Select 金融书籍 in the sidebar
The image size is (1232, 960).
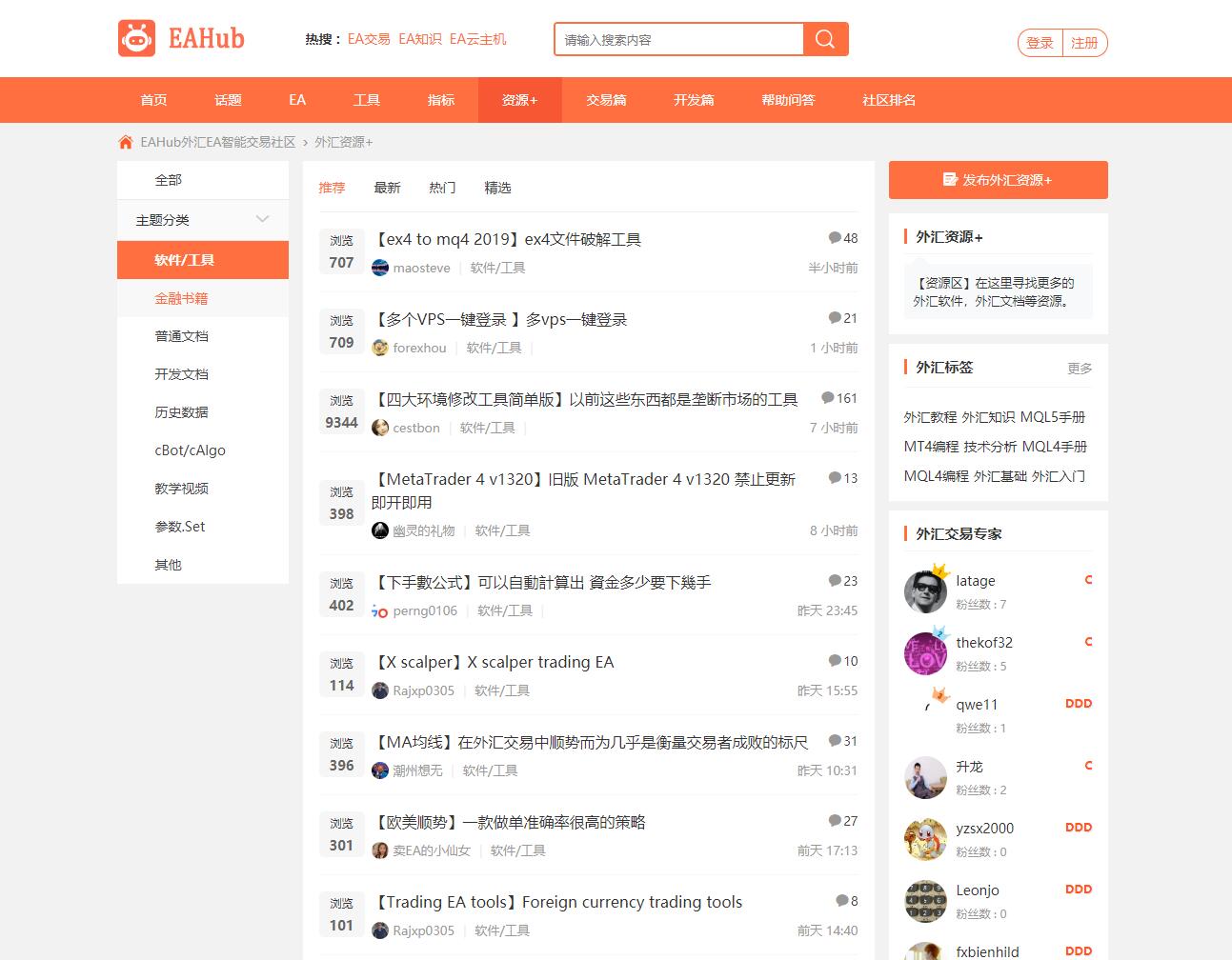(x=181, y=298)
